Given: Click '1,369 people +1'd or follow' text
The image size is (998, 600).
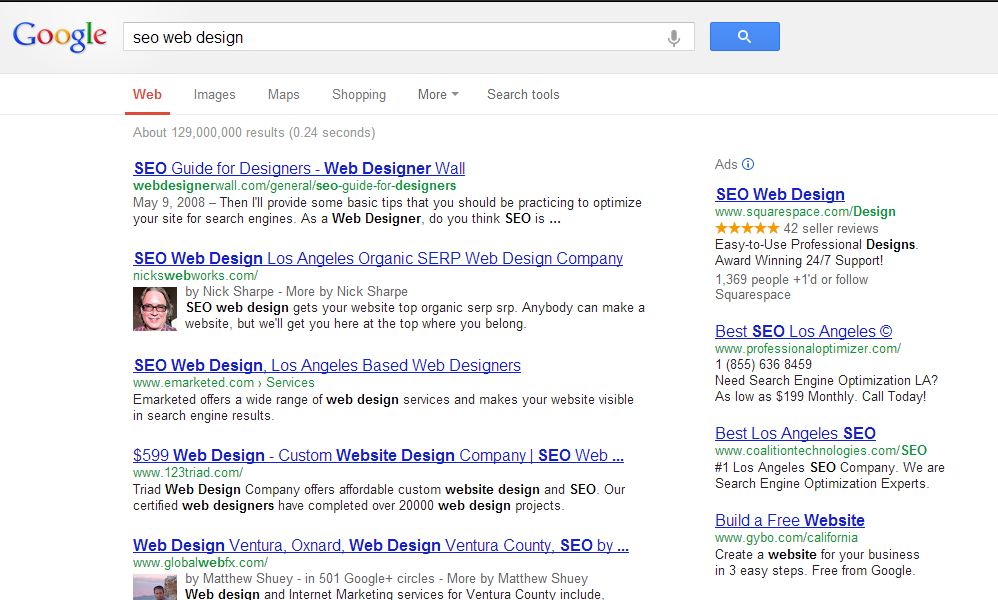Looking at the screenshot, I should point(791,279).
